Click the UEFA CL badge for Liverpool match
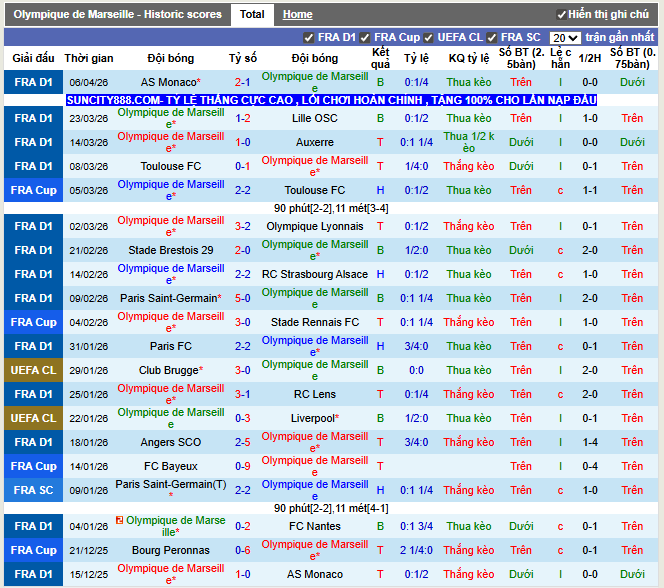 tap(33, 418)
